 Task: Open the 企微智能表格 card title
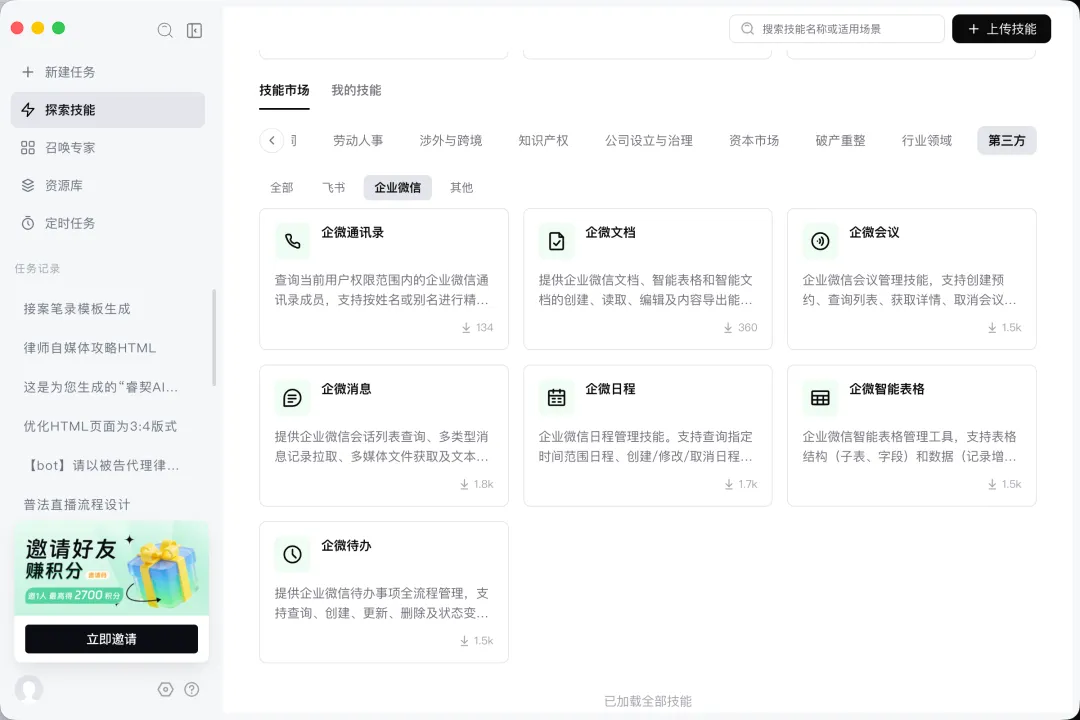tap(886, 389)
